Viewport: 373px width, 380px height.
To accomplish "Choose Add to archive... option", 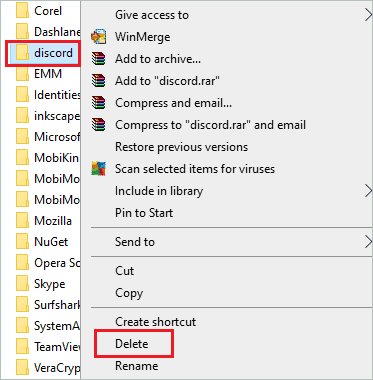I will pyautogui.click(x=158, y=59).
